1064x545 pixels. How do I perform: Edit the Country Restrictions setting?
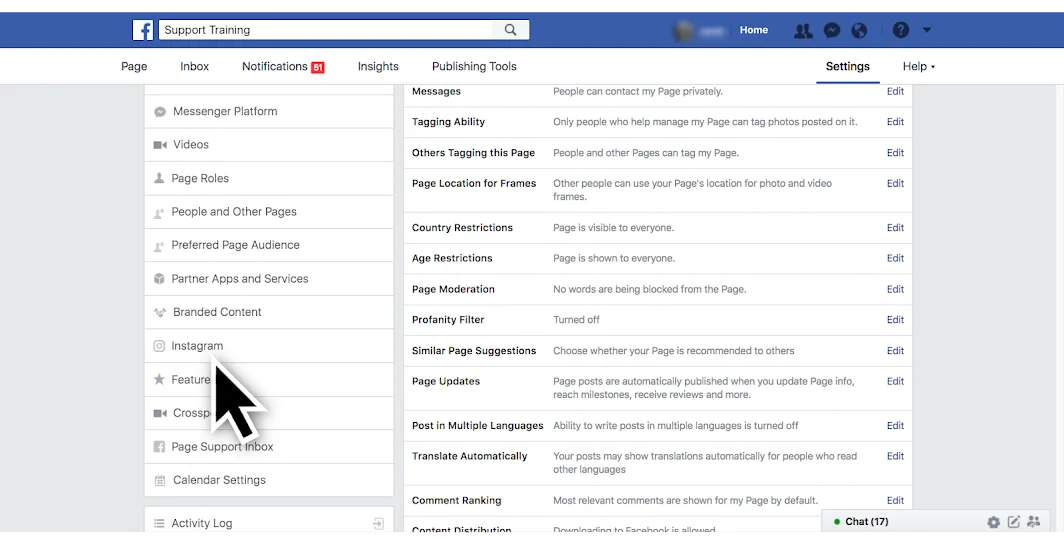[895, 228]
